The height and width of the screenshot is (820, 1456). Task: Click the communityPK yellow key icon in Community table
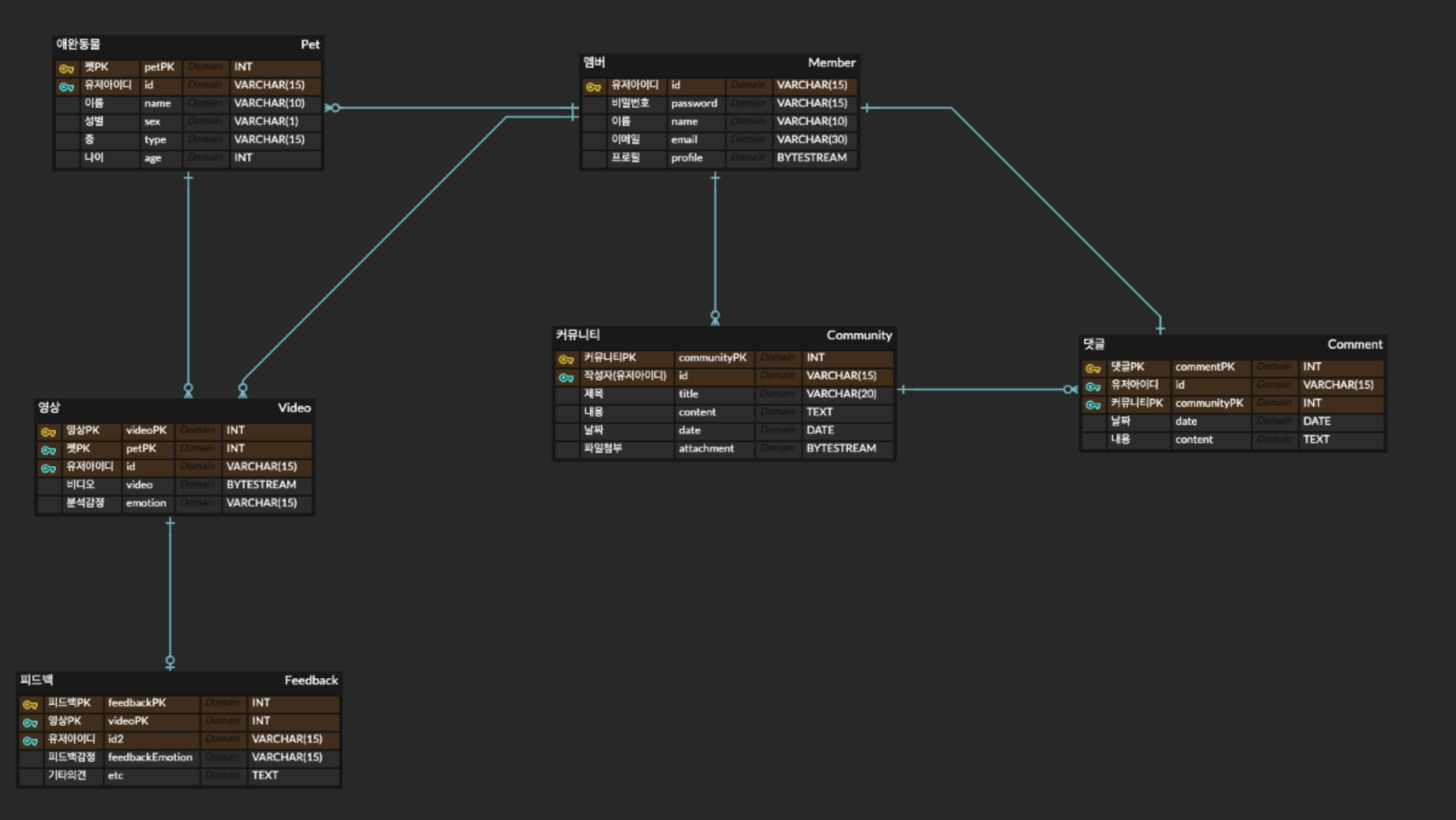(566, 359)
